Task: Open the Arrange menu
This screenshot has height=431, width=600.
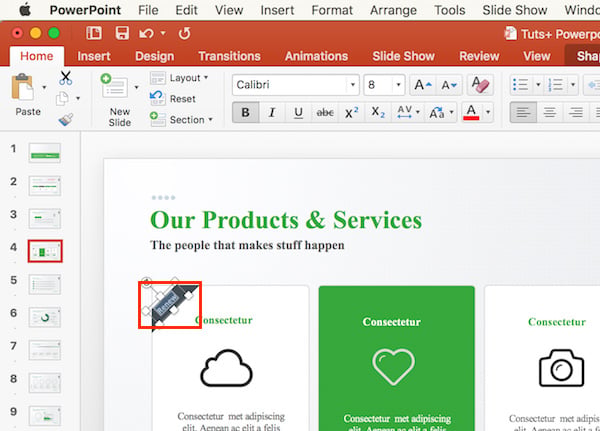Action: click(393, 10)
